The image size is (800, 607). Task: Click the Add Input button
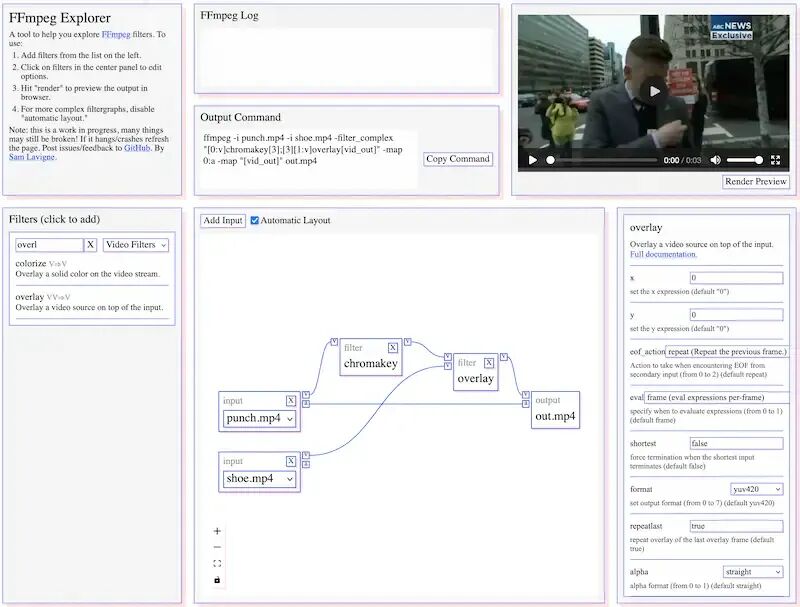(x=223, y=220)
